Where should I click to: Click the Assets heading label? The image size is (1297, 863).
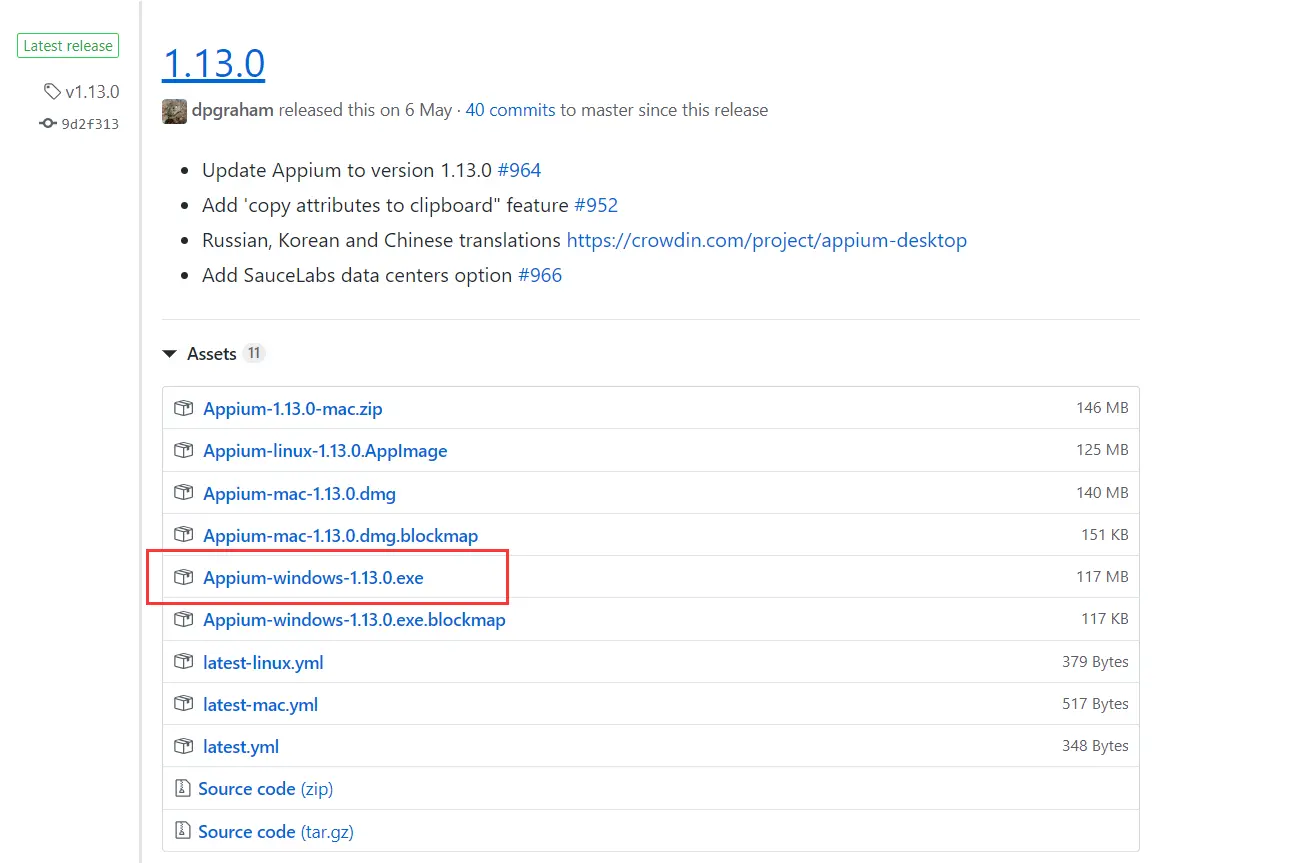point(212,354)
